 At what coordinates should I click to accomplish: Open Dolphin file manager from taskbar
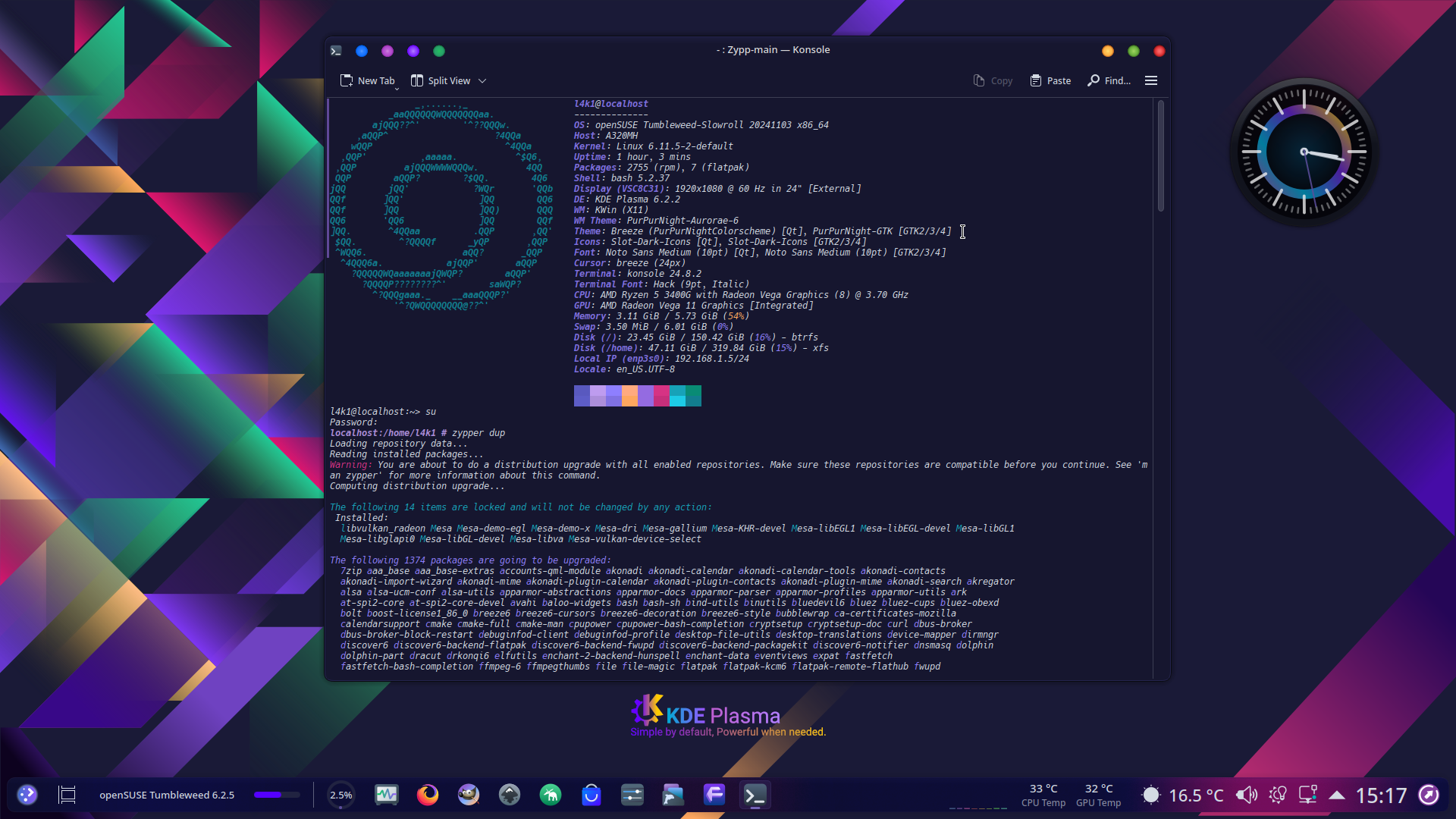pos(673,795)
